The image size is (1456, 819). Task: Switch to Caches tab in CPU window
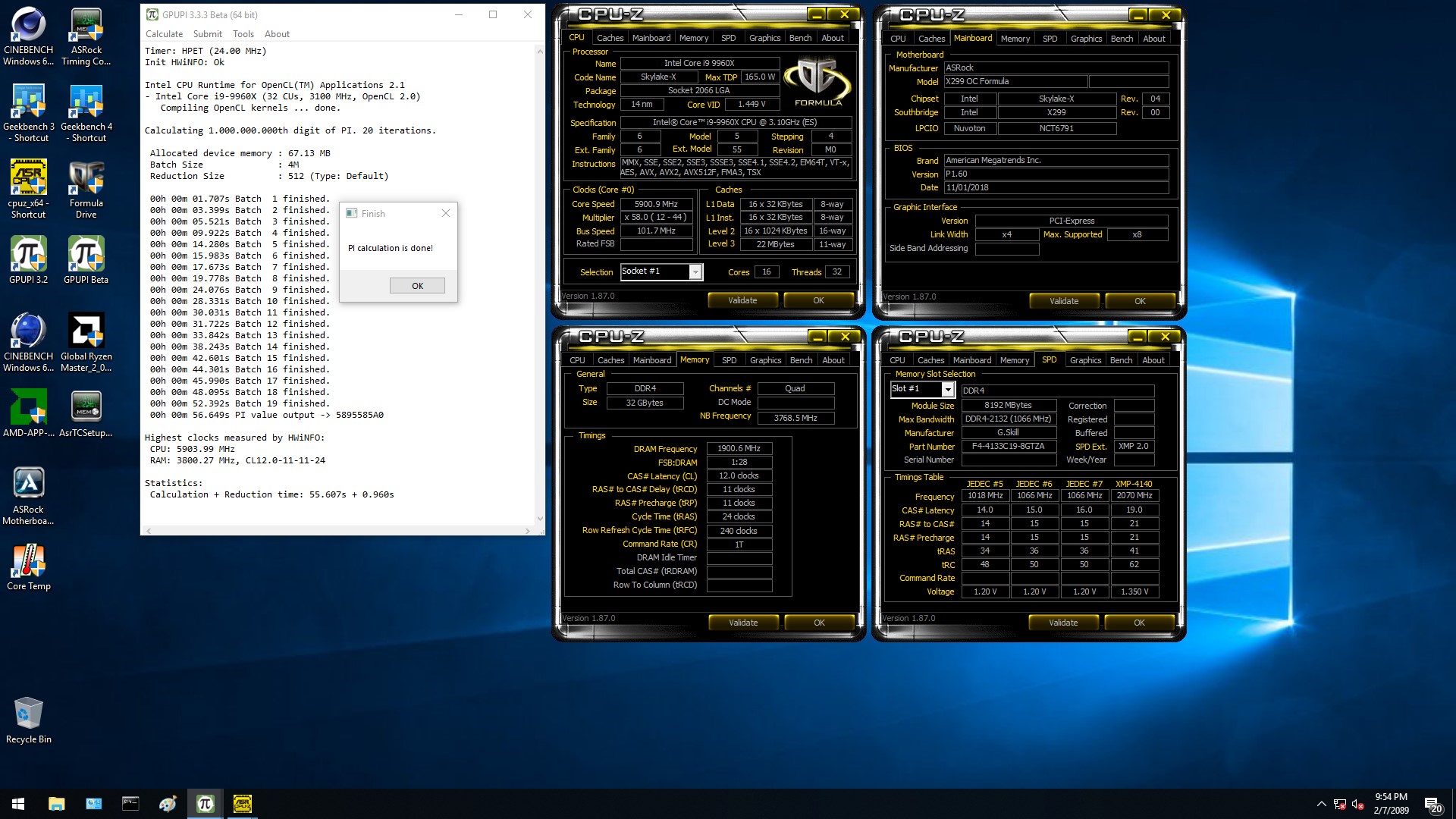coord(610,38)
